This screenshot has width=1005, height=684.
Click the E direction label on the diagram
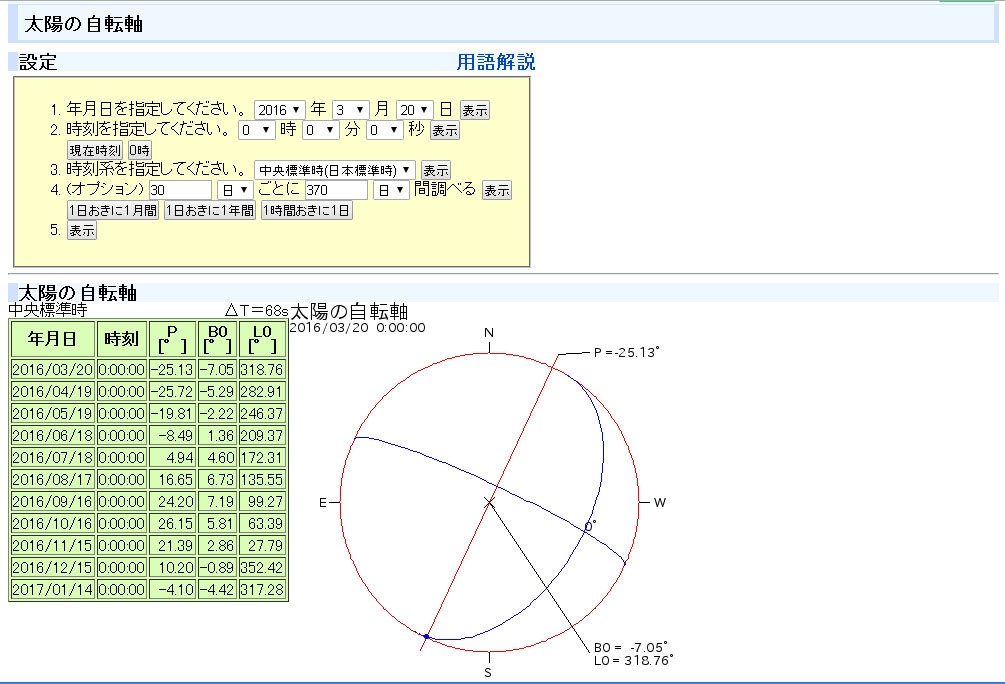323,503
